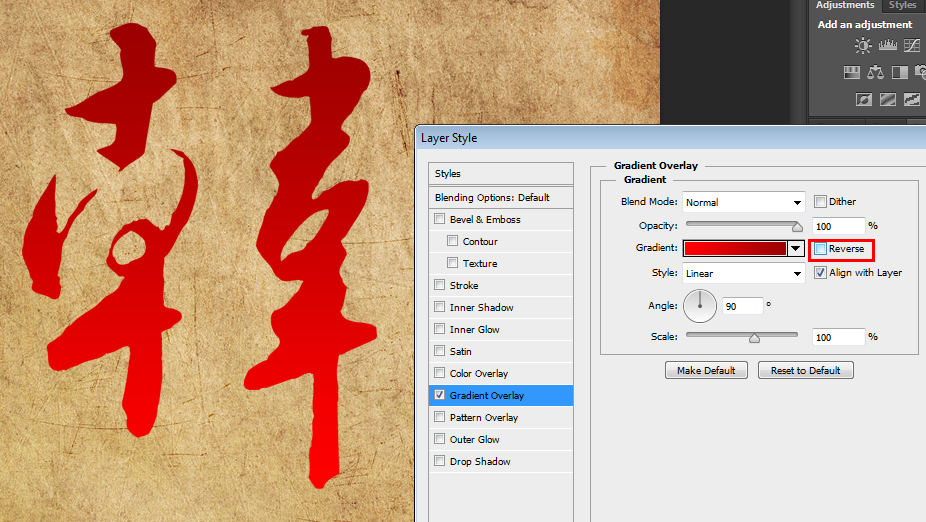The image size is (926, 522).
Task: Enable the Contour checkbox
Action: 452,240
